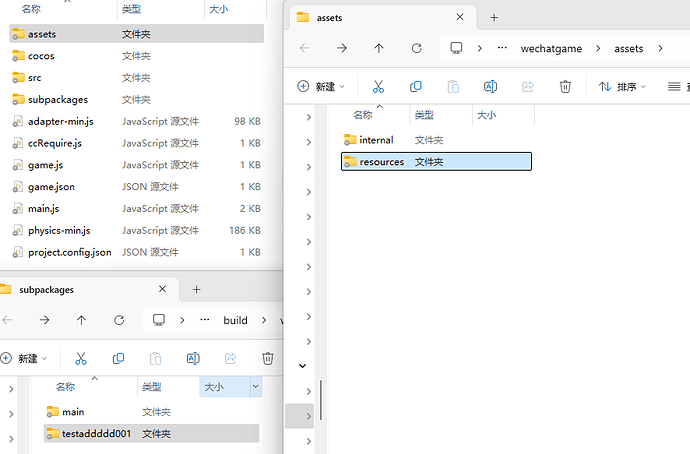Click the Rename icon in the subpackages toolbar
The width and height of the screenshot is (690, 454).
click(x=193, y=359)
